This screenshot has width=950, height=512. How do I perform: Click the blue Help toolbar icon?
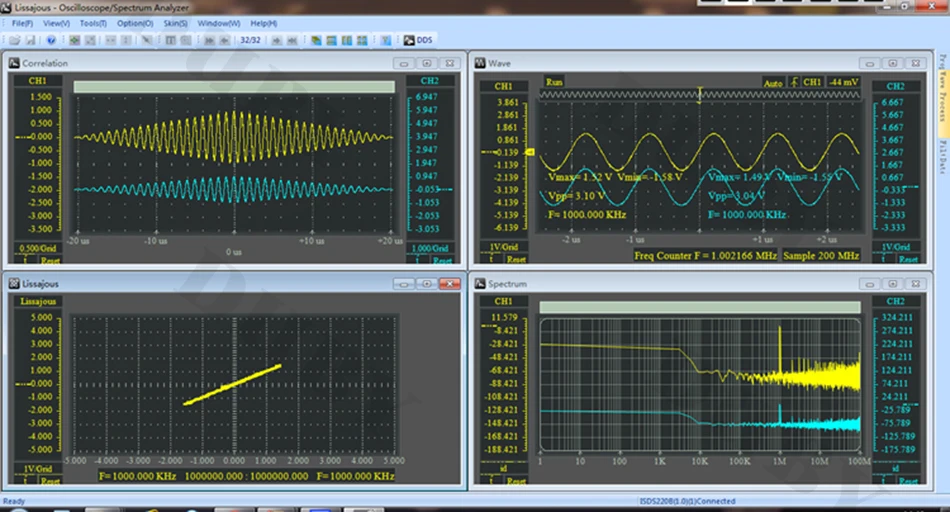[x=51, y=40]
